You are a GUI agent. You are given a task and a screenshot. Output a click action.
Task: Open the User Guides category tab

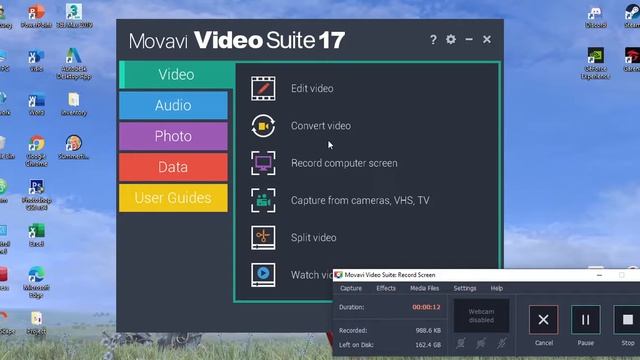tap(173, 198)
